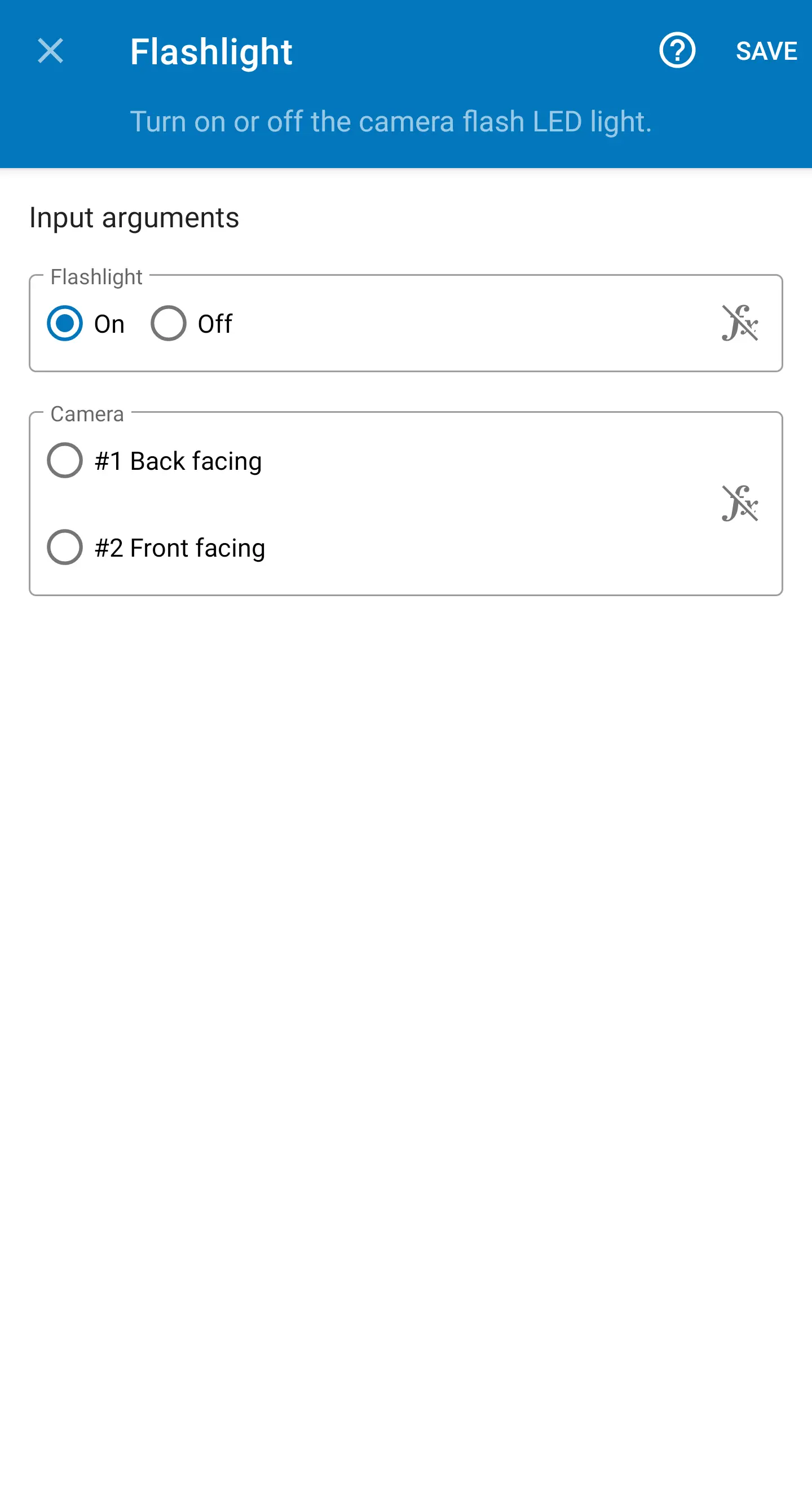Click the Flashlight field group label
Viewport: 812px width, 1494px height.
(96, 277)
